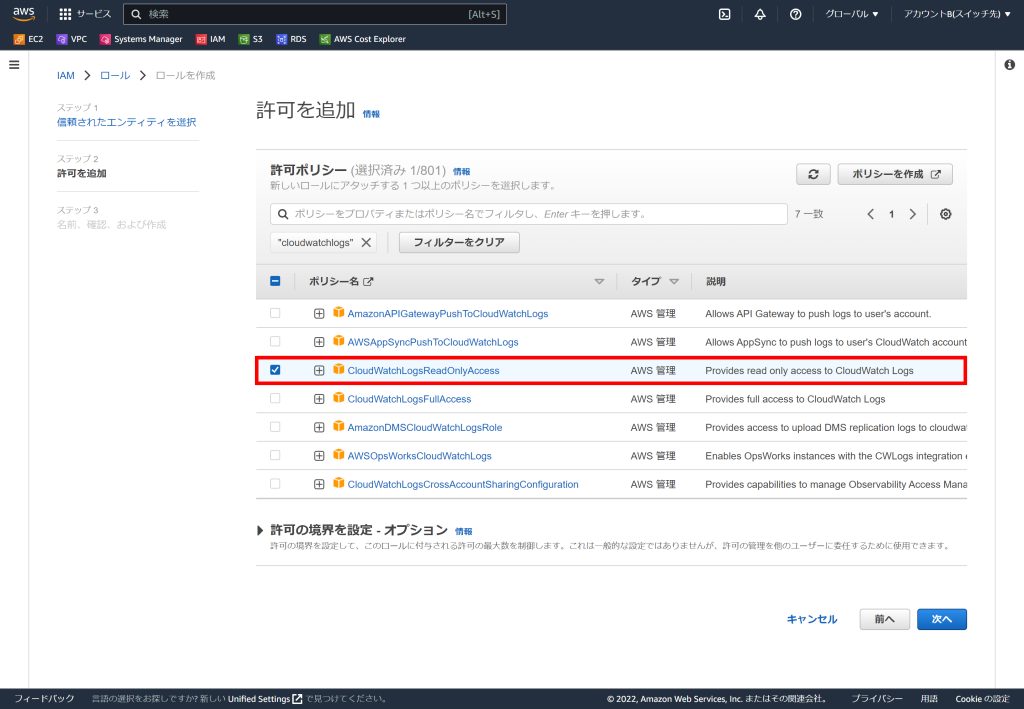Open AWS Cost Explorer shortcut
The height and width of the screenshot is (709, 1024).
pyautogui.click(x=362, y=39)
